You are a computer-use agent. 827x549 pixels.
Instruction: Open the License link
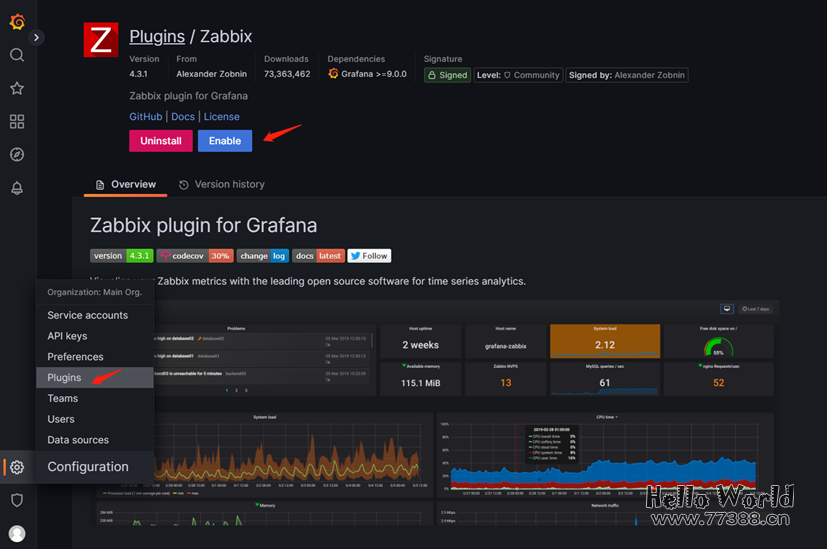click(222, 117)
